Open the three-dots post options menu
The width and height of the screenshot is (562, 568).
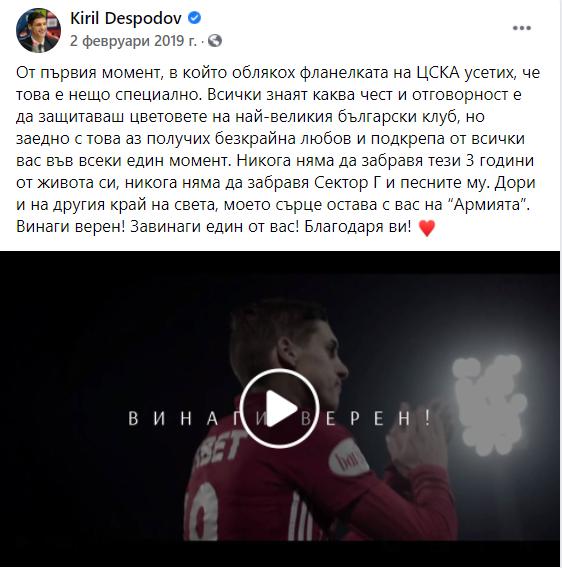click(522, 28)
